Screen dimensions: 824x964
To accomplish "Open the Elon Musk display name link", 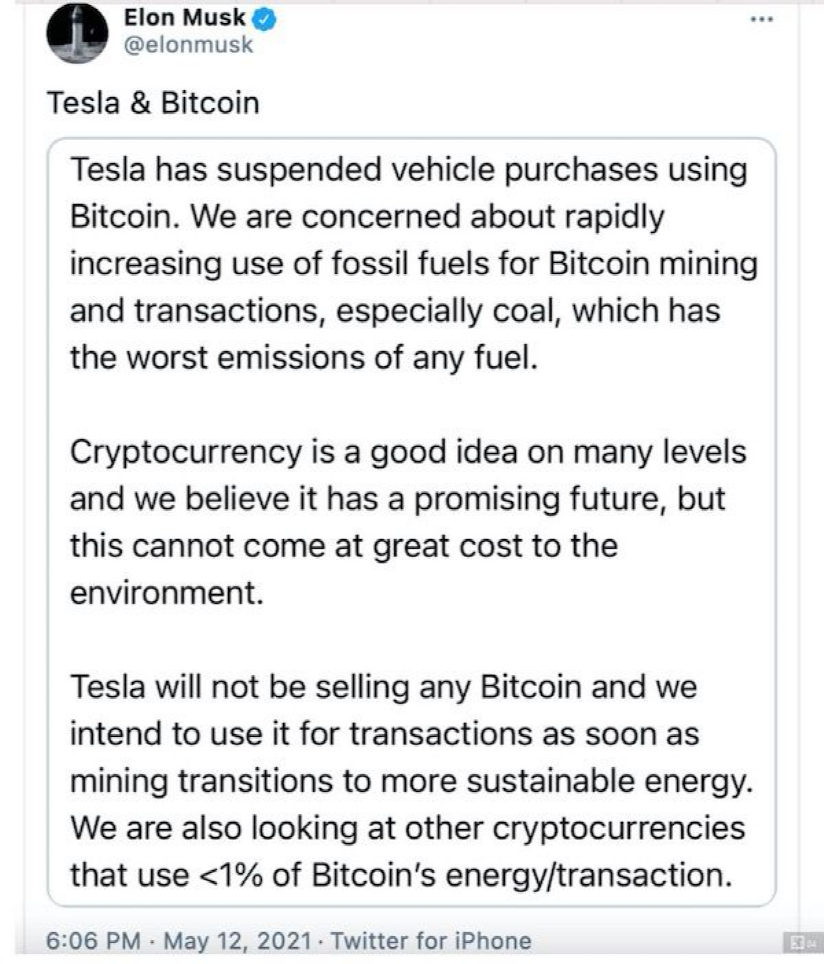I will tap(185, 18).
